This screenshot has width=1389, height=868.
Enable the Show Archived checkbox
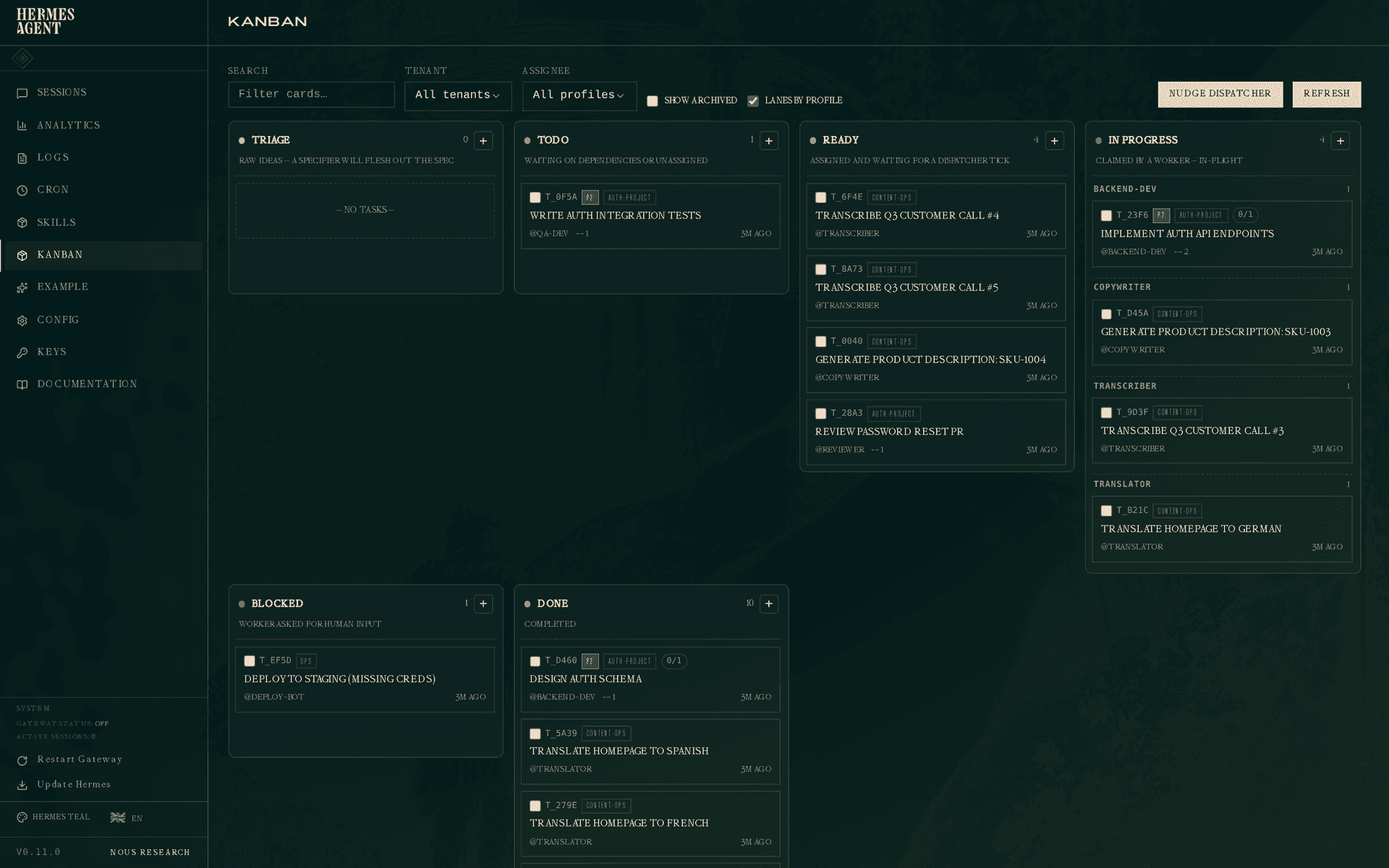tap(653, 101)
